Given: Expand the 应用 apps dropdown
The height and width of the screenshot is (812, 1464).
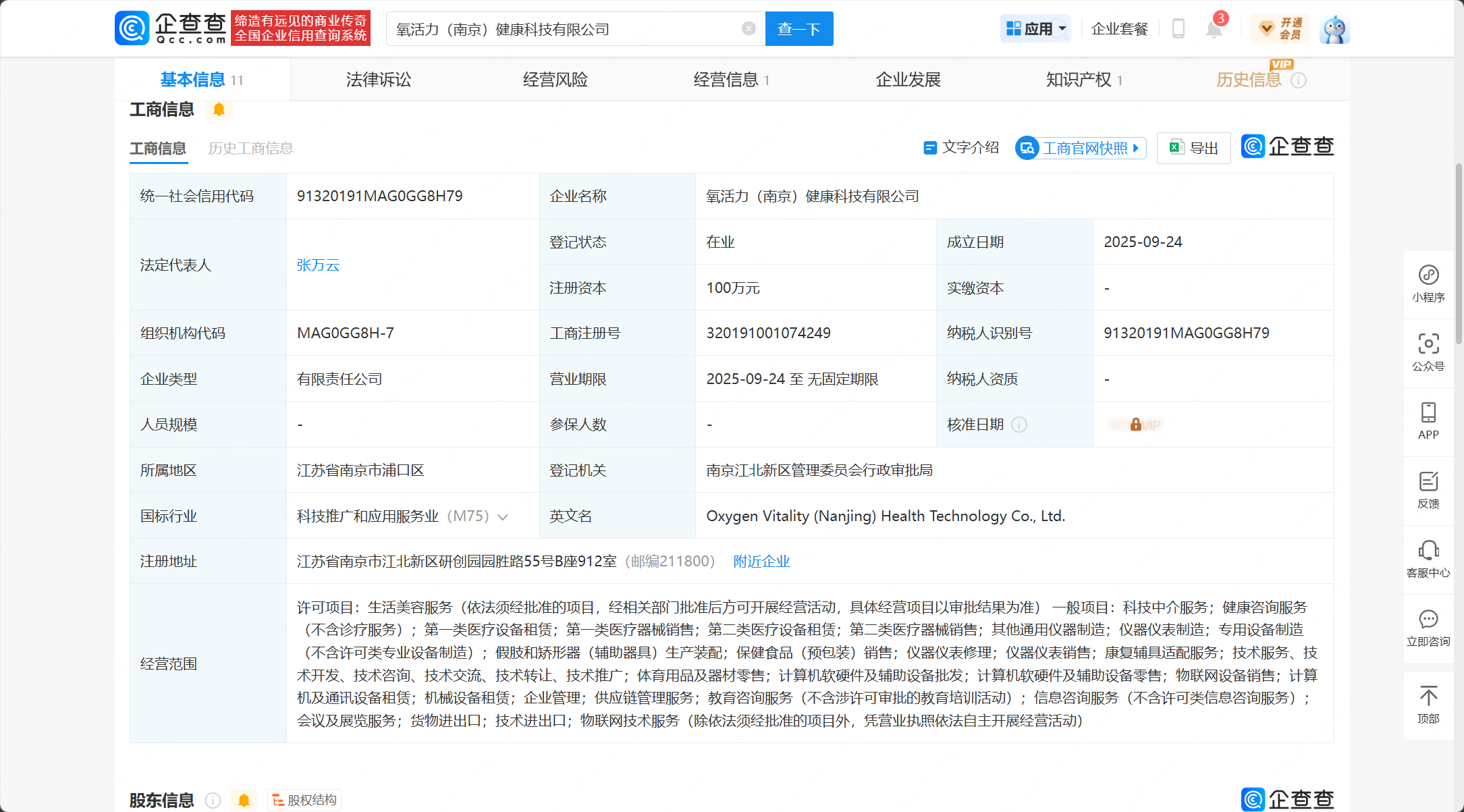Looking at the screenshot, I should point(1035,29).
